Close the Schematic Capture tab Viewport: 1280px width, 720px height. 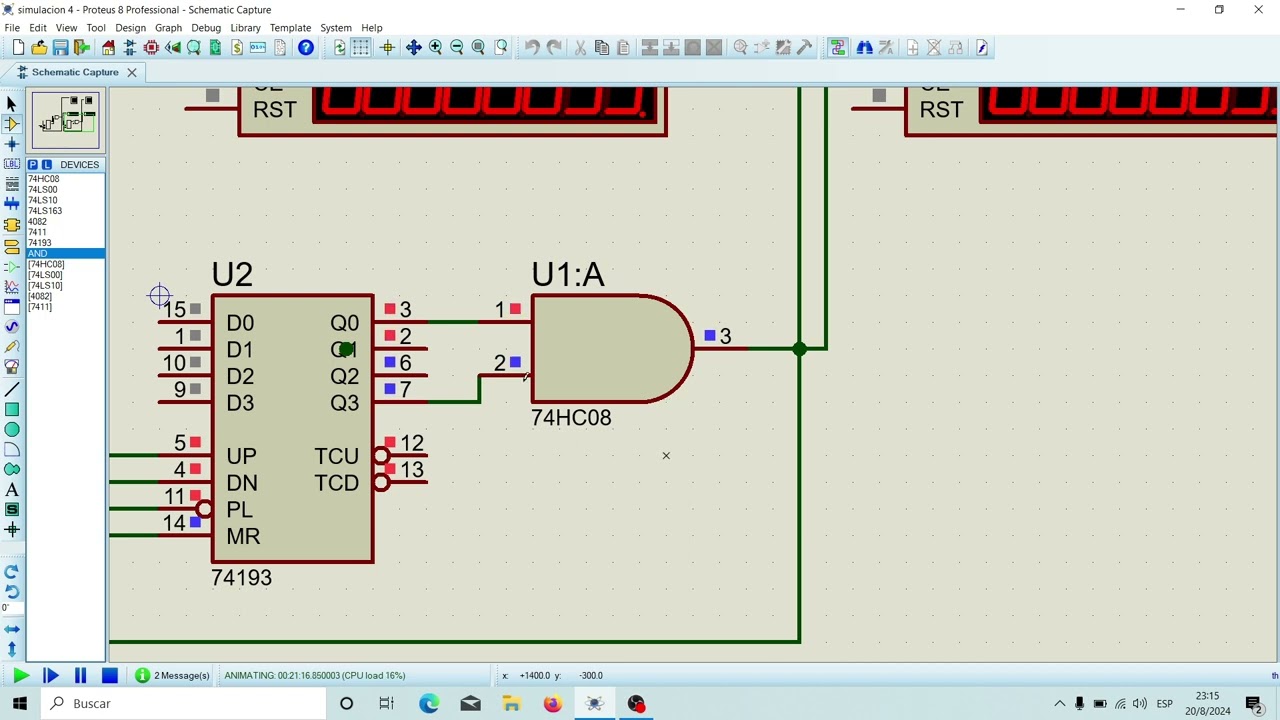[x=131, y=72]
